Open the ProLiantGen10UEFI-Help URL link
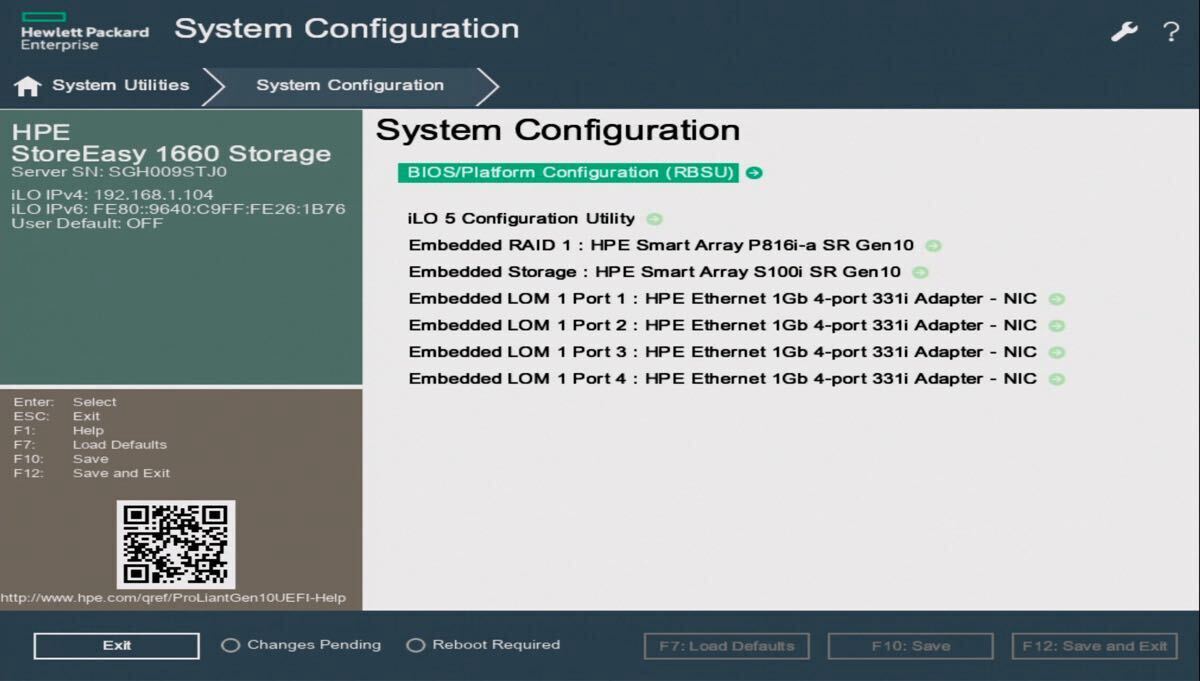Screen dimensions: 1200x681 (173, 598)
